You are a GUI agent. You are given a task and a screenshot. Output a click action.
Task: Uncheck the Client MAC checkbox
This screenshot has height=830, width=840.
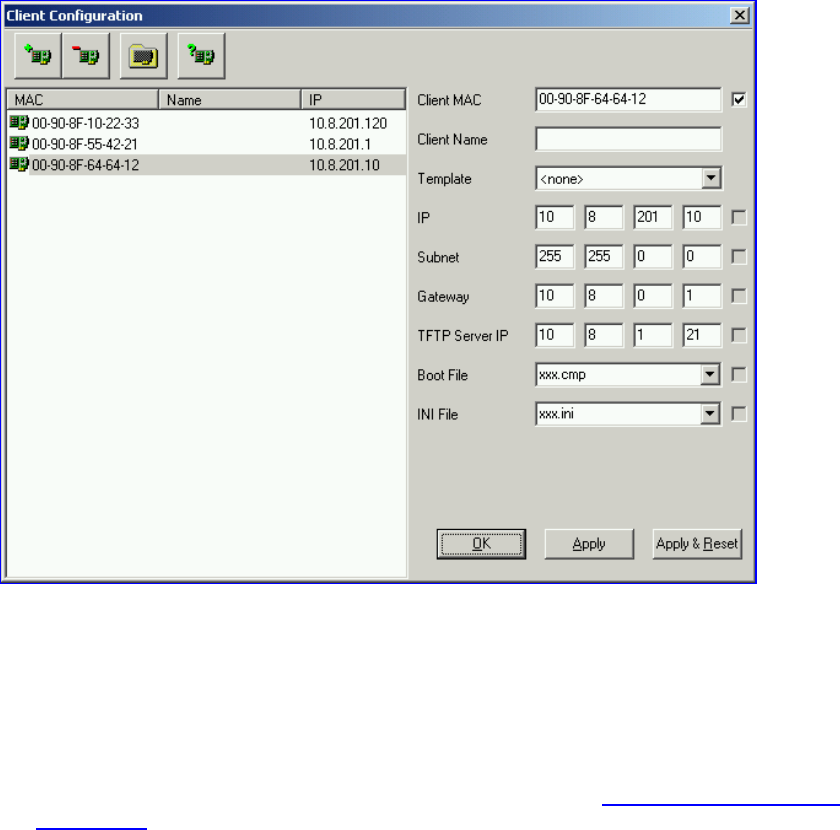click(x=739, y=100)
